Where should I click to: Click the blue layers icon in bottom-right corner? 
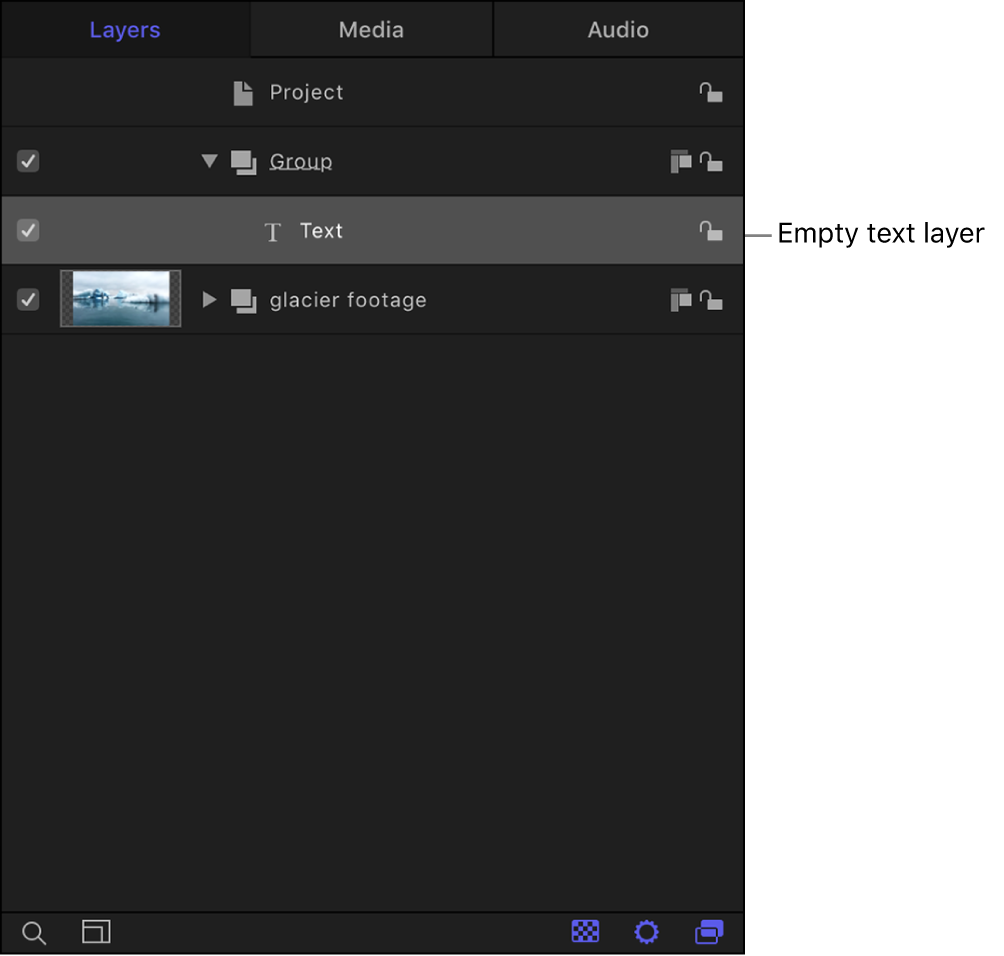coord(709,932)
